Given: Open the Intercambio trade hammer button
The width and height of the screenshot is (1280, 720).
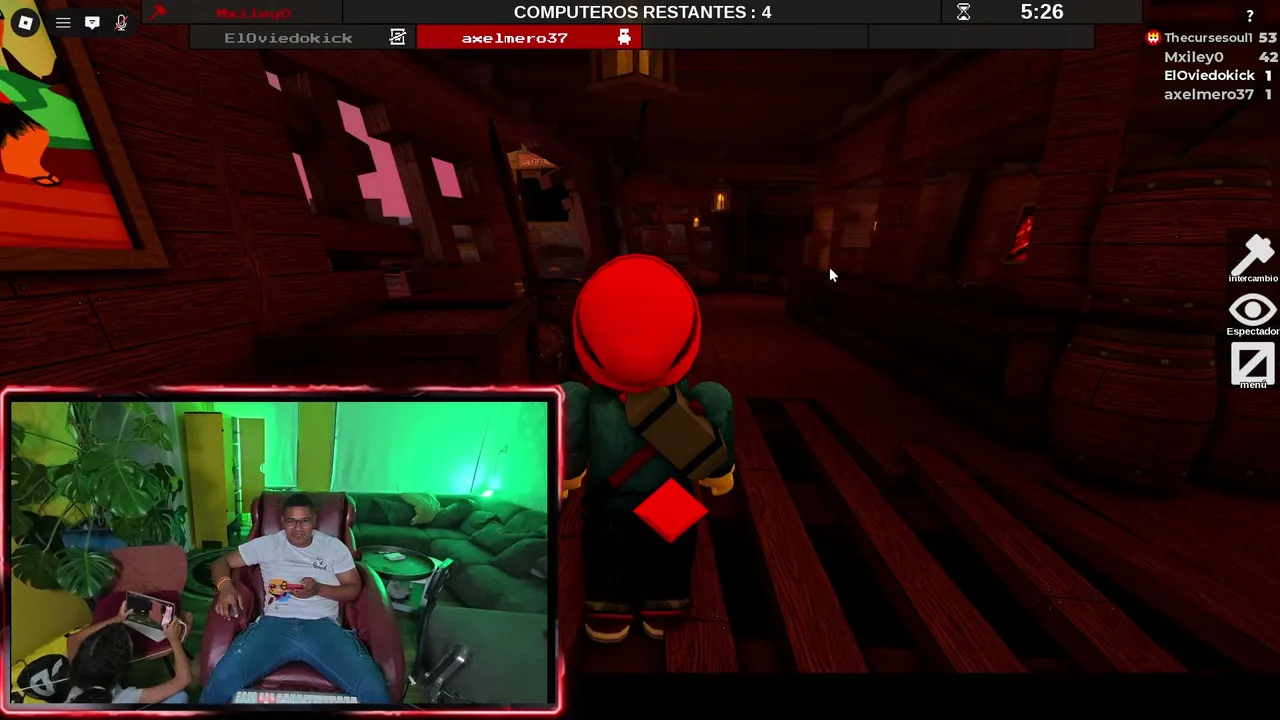Looking at the screenshot, I should click(x=1252, y=259).
